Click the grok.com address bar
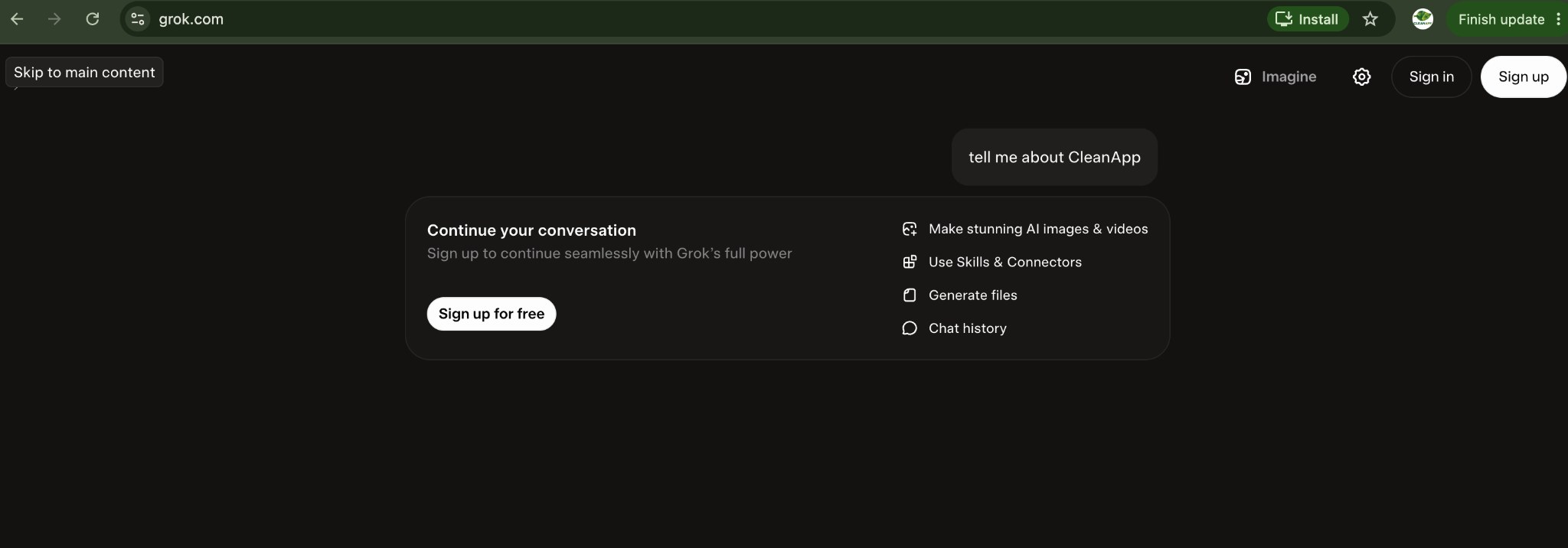The width and height of the screenshot is (1568, 548). point(689,19)
